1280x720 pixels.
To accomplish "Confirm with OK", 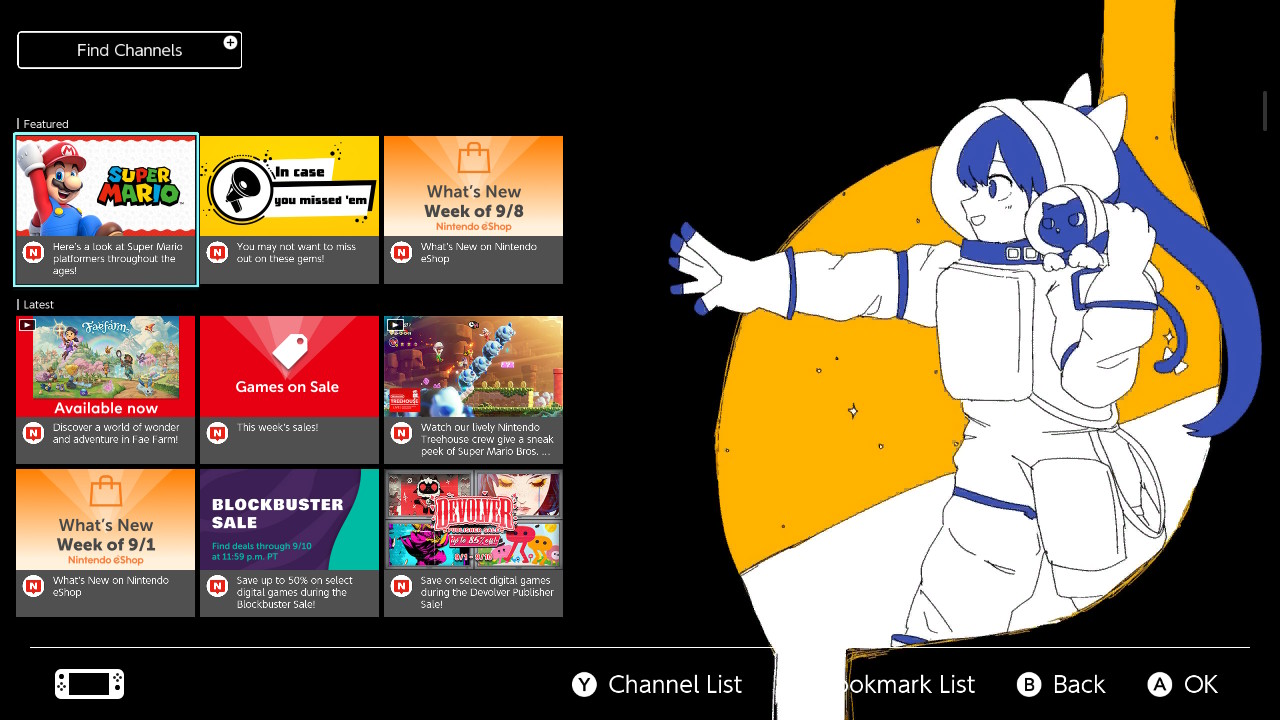I will point(1201,684).
